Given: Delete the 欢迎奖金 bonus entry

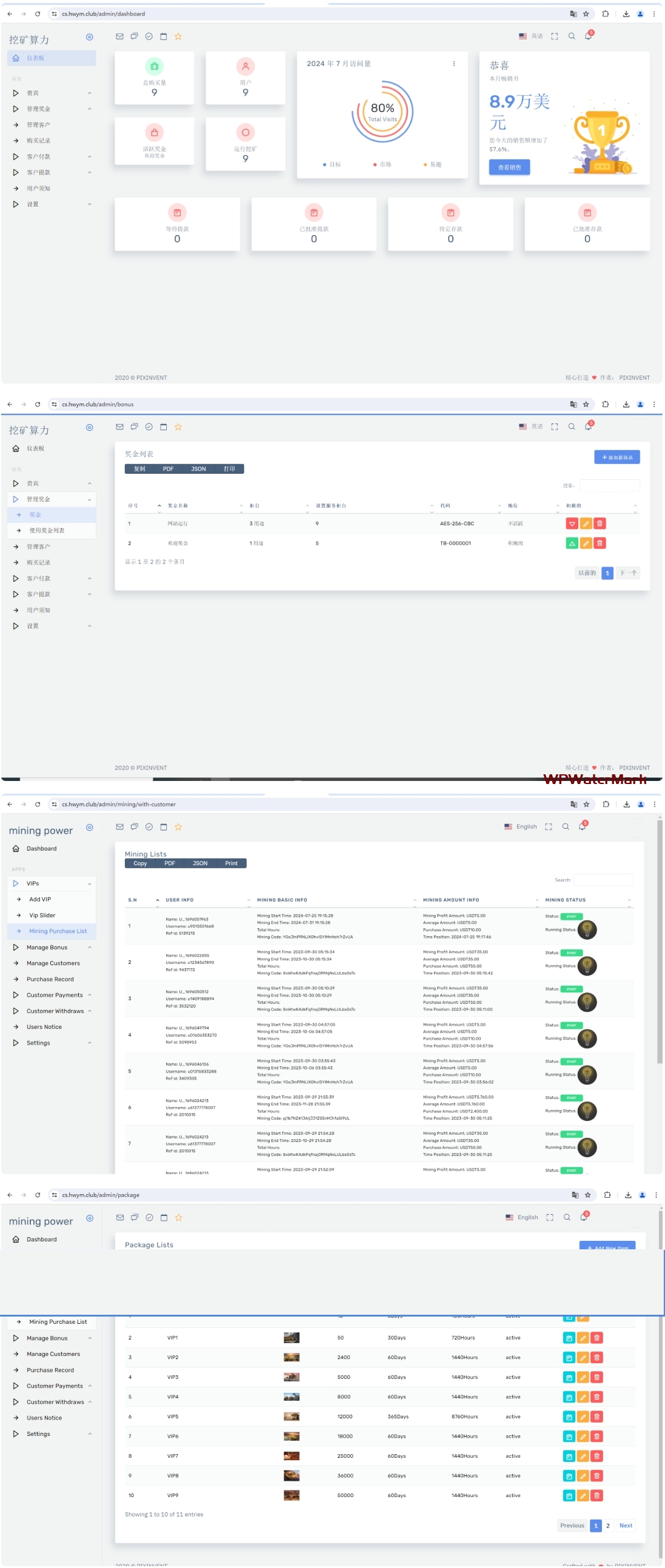Looking at the screenshot, I should coord(600,543).
